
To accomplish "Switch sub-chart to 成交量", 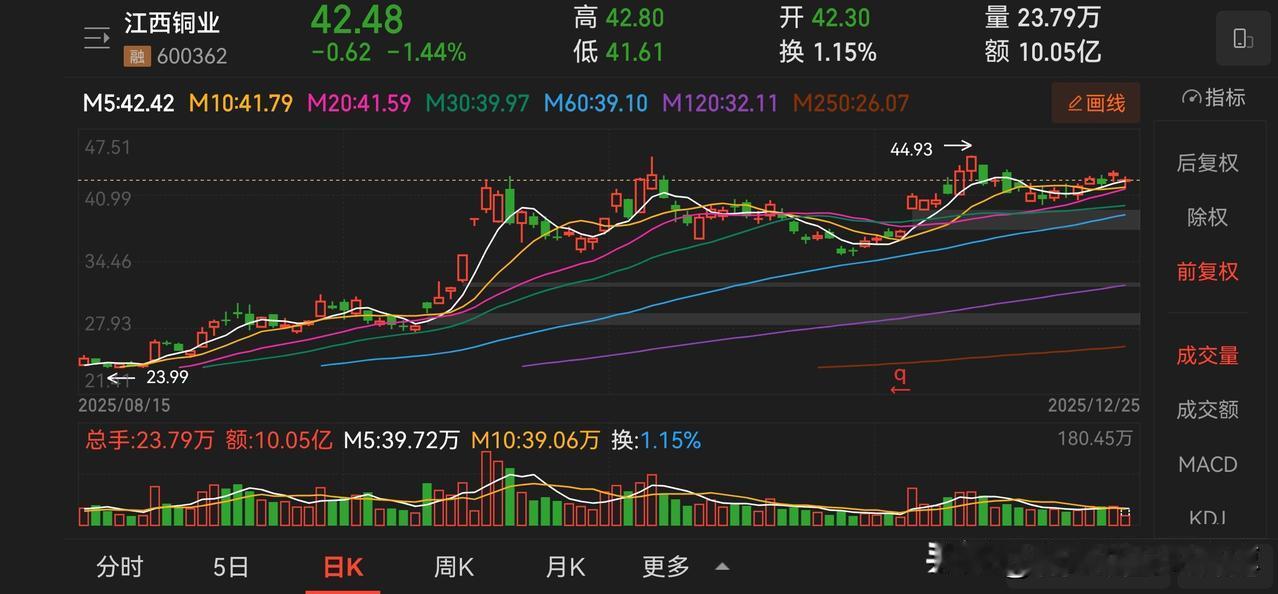I will [1208, 355].
